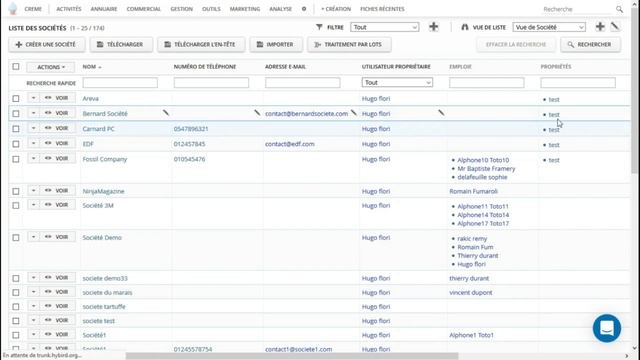Tick the EDF row checkbox

(x=16, y=144)
